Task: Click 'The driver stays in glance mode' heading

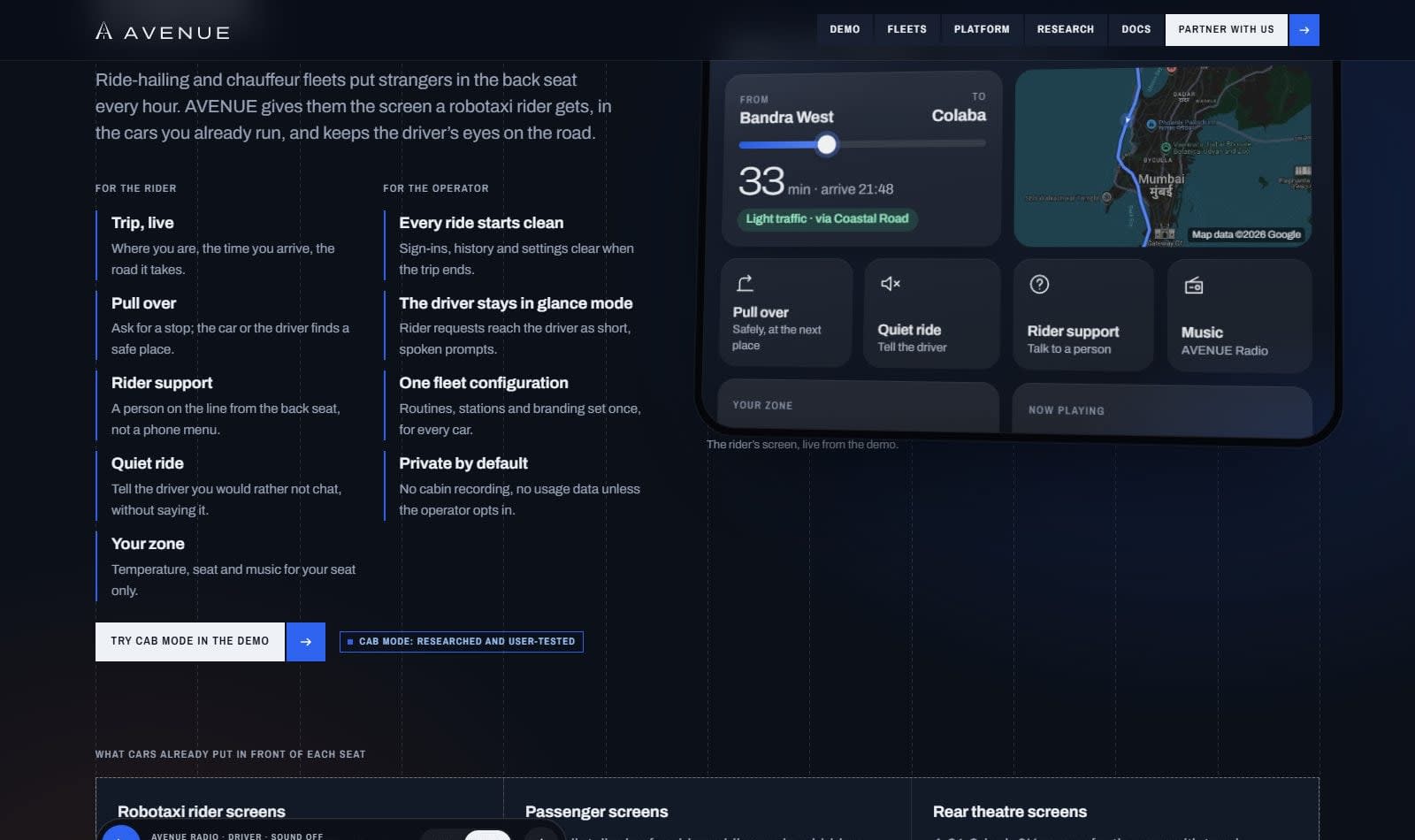Action: (516, 303)
